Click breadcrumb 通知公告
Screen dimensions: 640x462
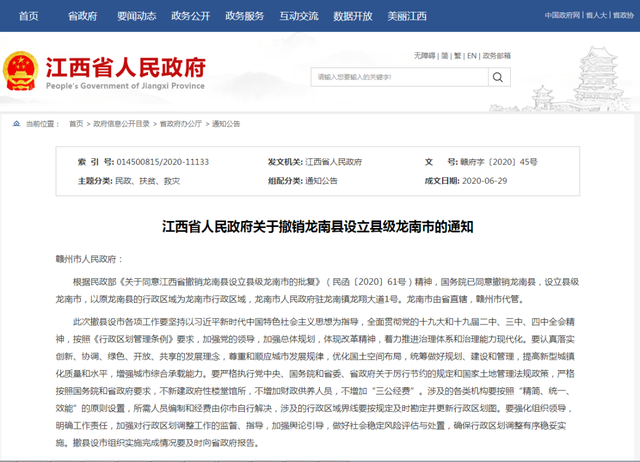[x=226, y=124]
